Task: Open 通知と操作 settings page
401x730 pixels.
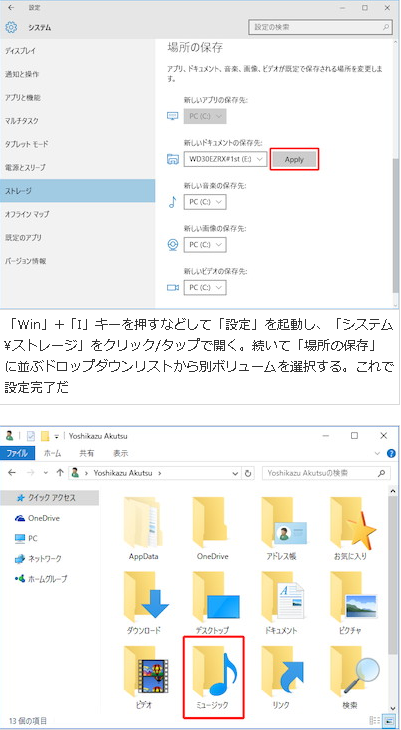Action: point(77,74)
